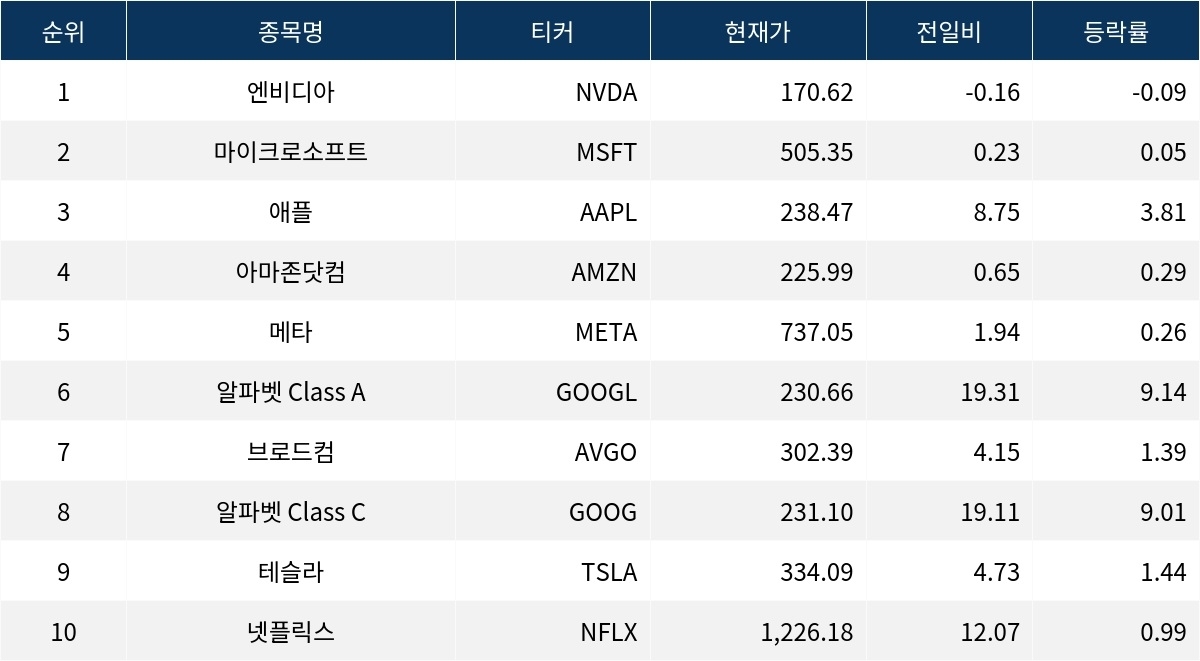Image resolution: width=1200 pixels, height=661 pixels.
Task: Click the 순위 column header
Action: coord(63,31)
